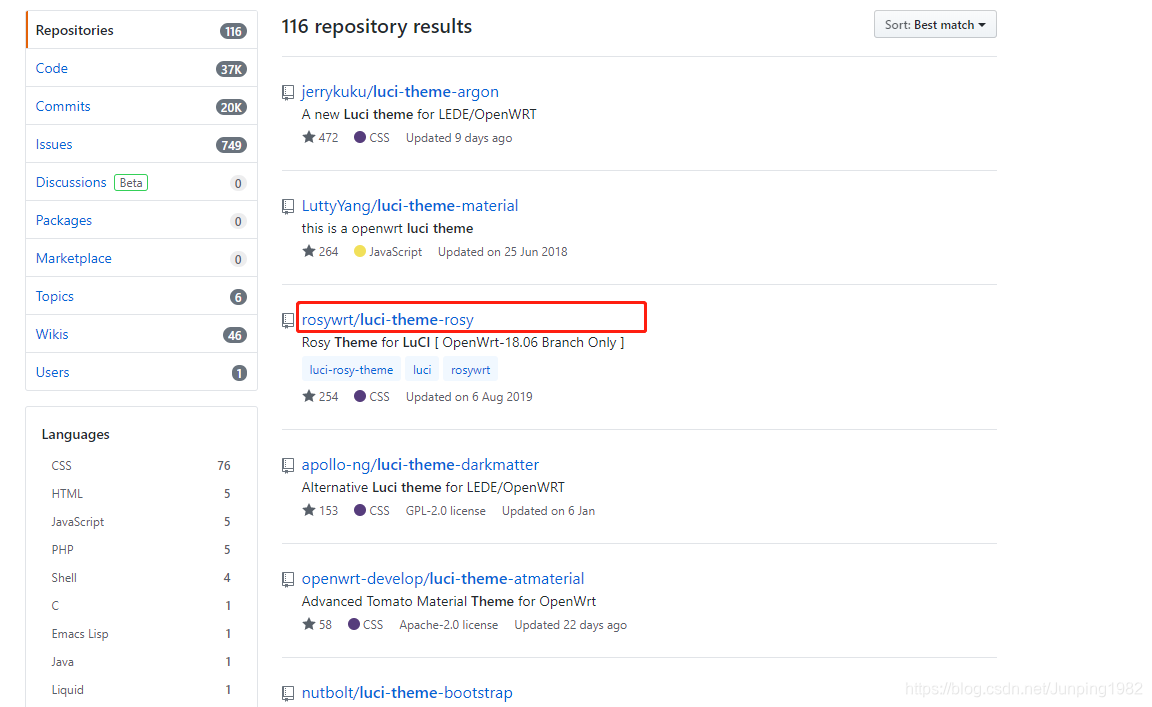Click the 254 stars count for luci-theme-rosy
The image size is (1152, 707).
[320, 396]
